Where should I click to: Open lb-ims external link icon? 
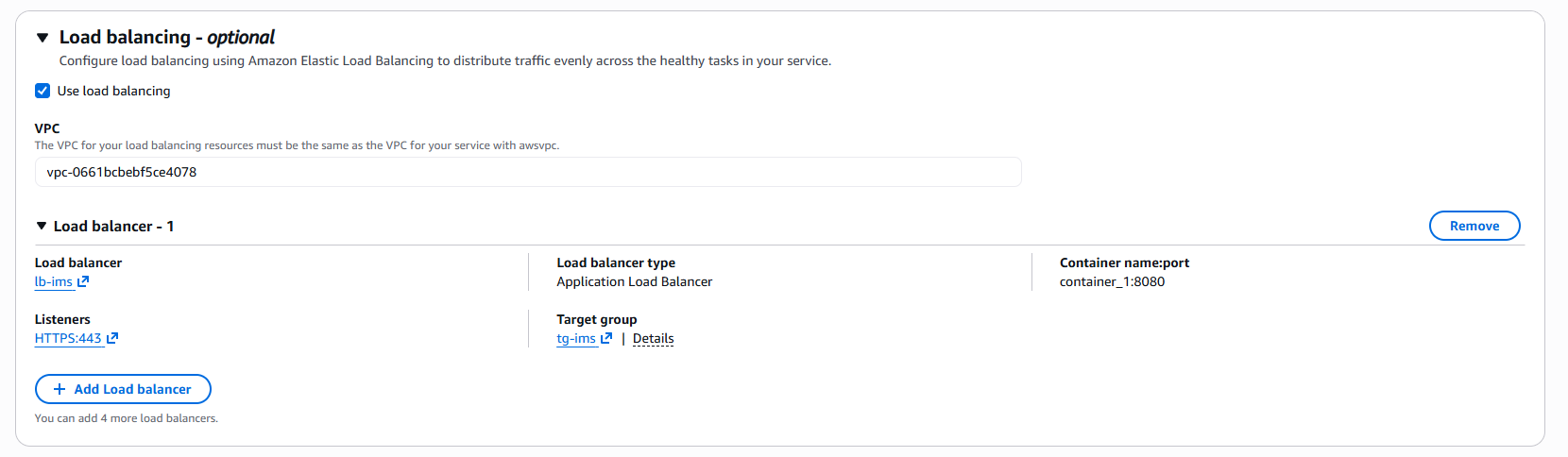tap(83, 281)
